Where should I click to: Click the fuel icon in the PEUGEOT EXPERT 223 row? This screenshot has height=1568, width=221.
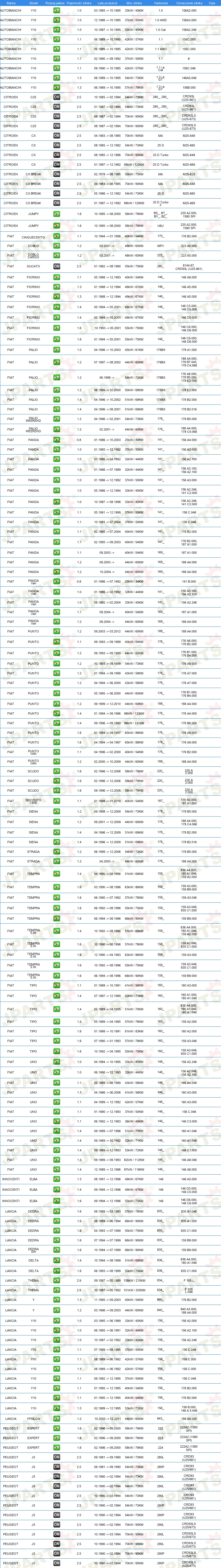click(x=57, y=1438)
